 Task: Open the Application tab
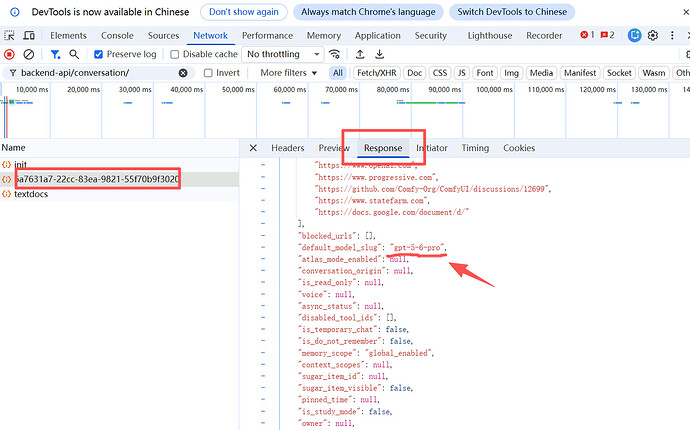tap(378, 36)
